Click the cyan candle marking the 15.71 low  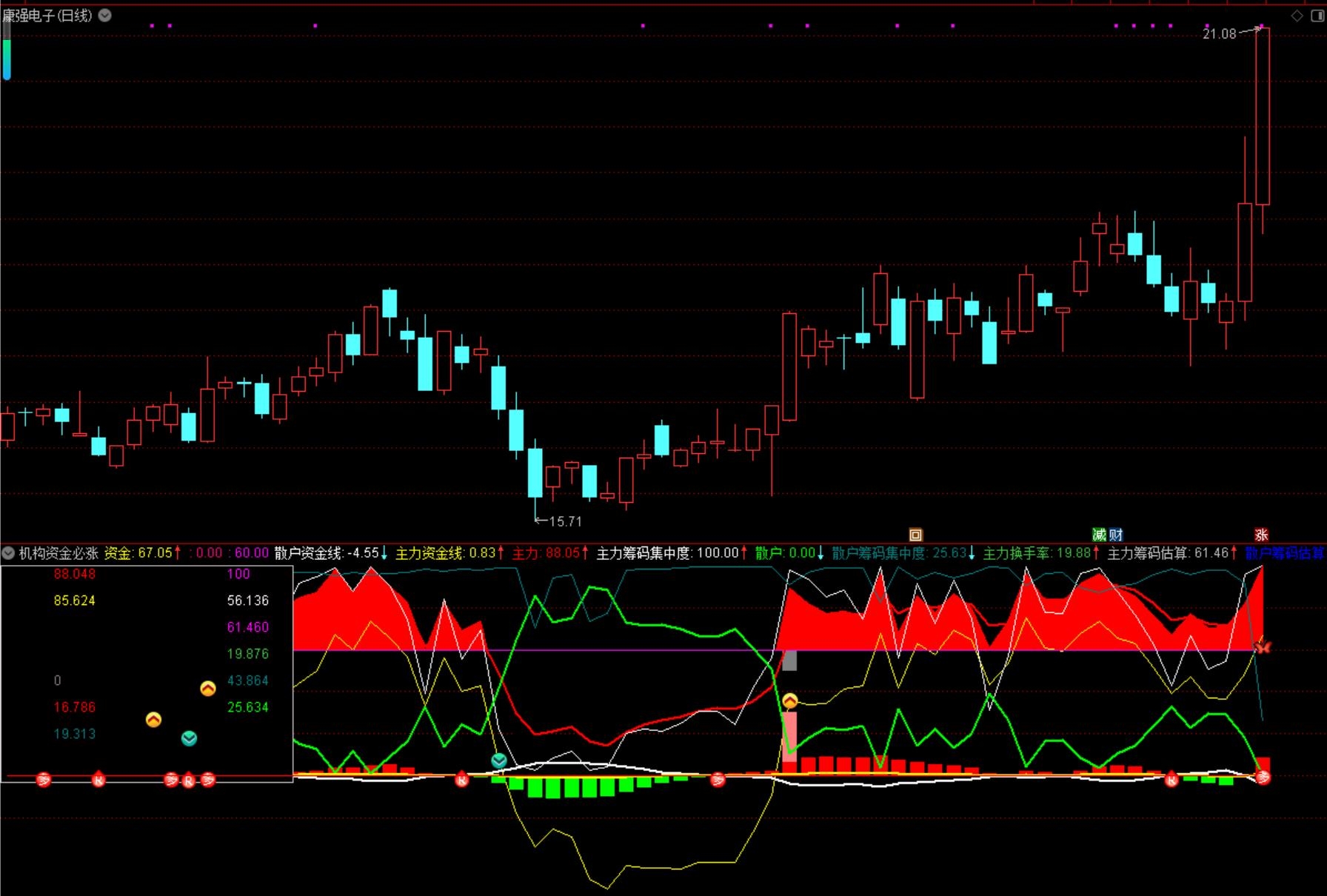(x=535, y=472)
